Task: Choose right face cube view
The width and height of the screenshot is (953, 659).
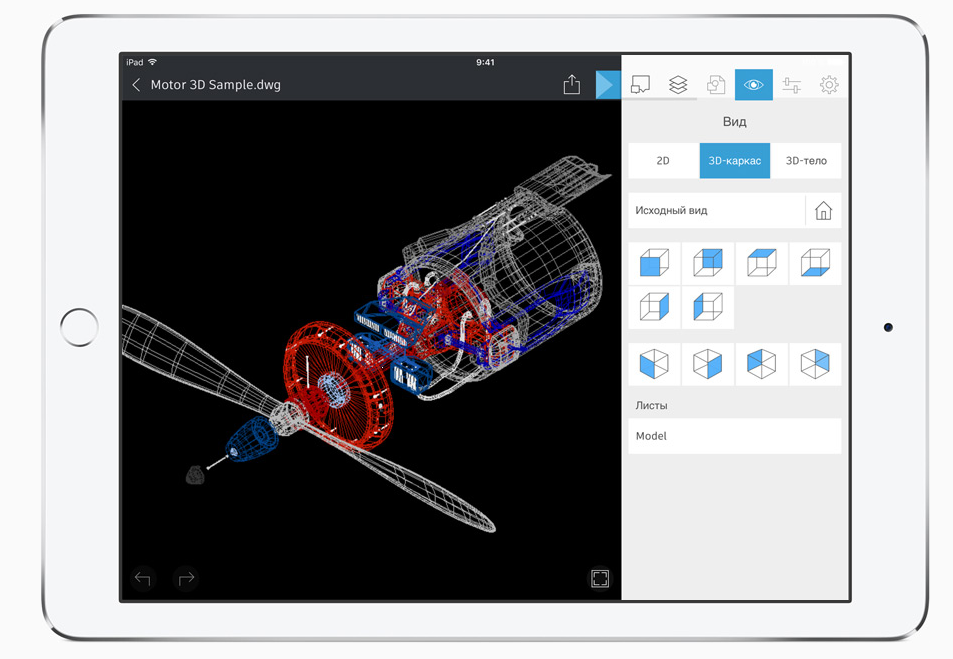Action: pos(655,307)
